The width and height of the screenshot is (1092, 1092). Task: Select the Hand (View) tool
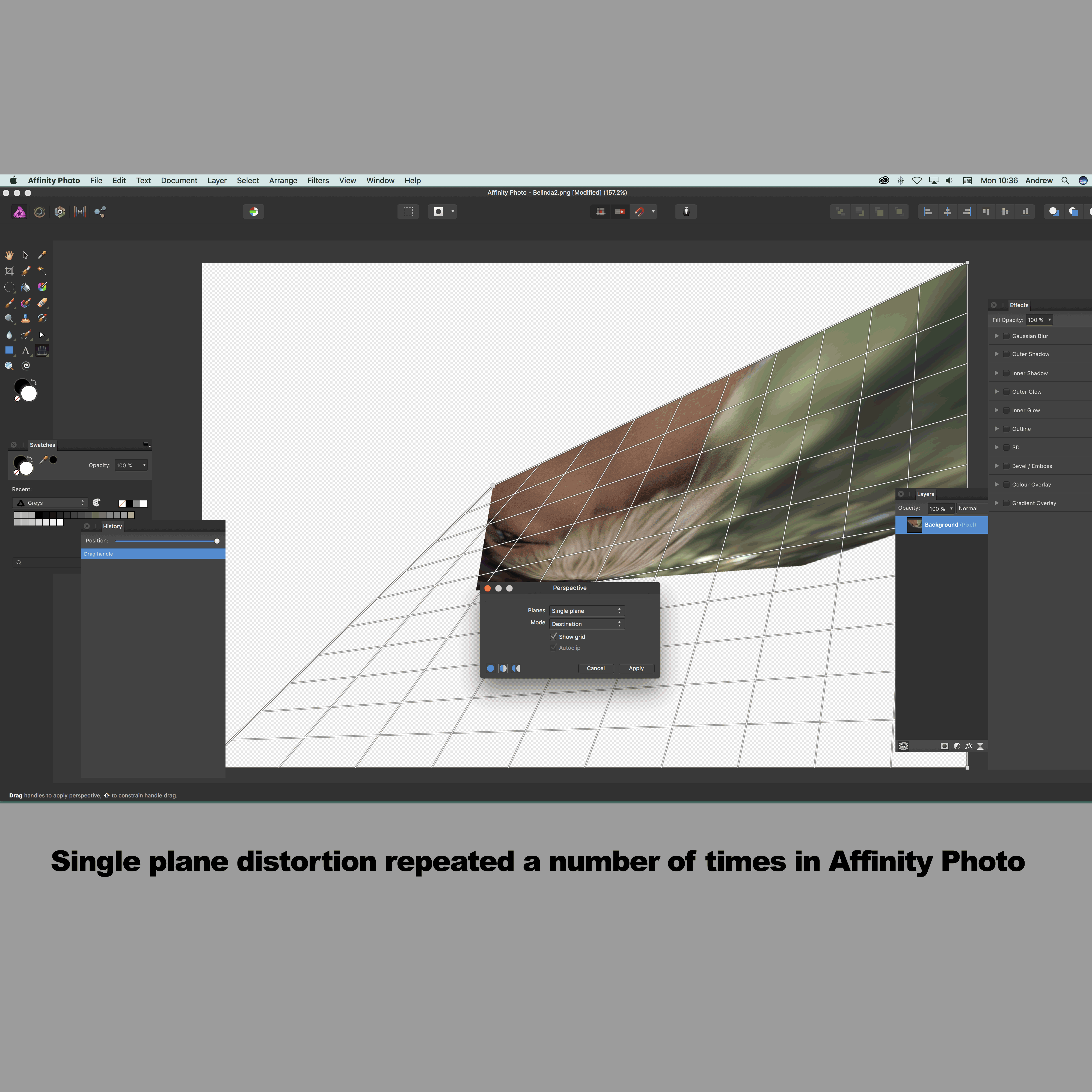(10, 256)
